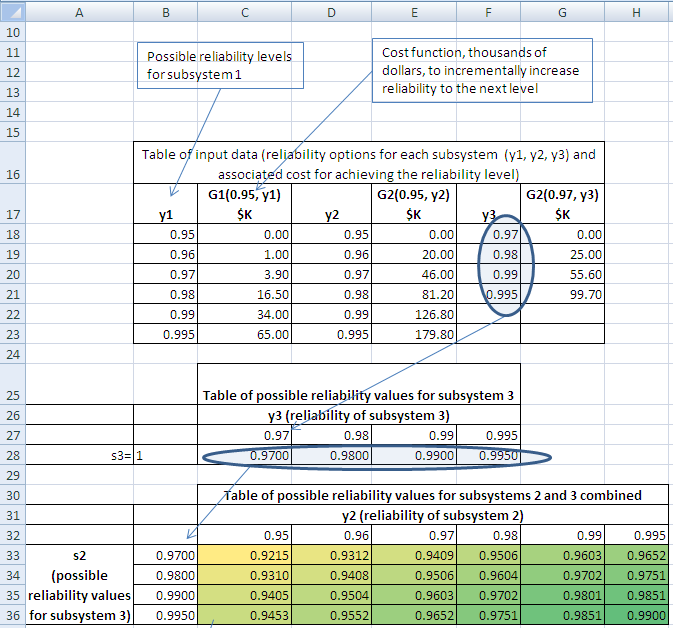The image size is (673, 628).
Task: Select the 0.9312 cell
Action: [x=331, y=555]
